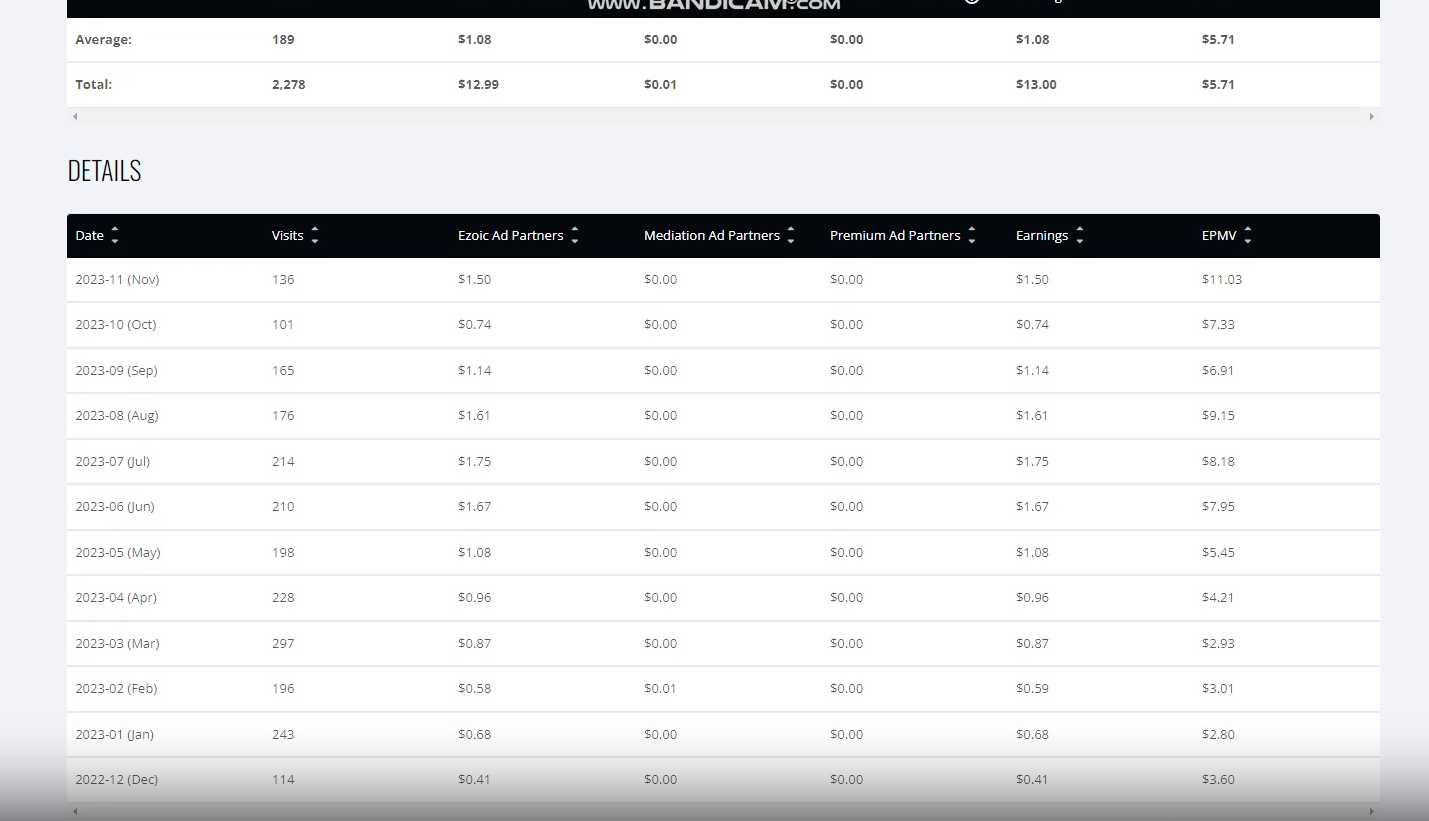This screenshot has height=821, width=1429.
Task: Sort by EPMV column sort arrows
Action: click(x=1248, y=236)
